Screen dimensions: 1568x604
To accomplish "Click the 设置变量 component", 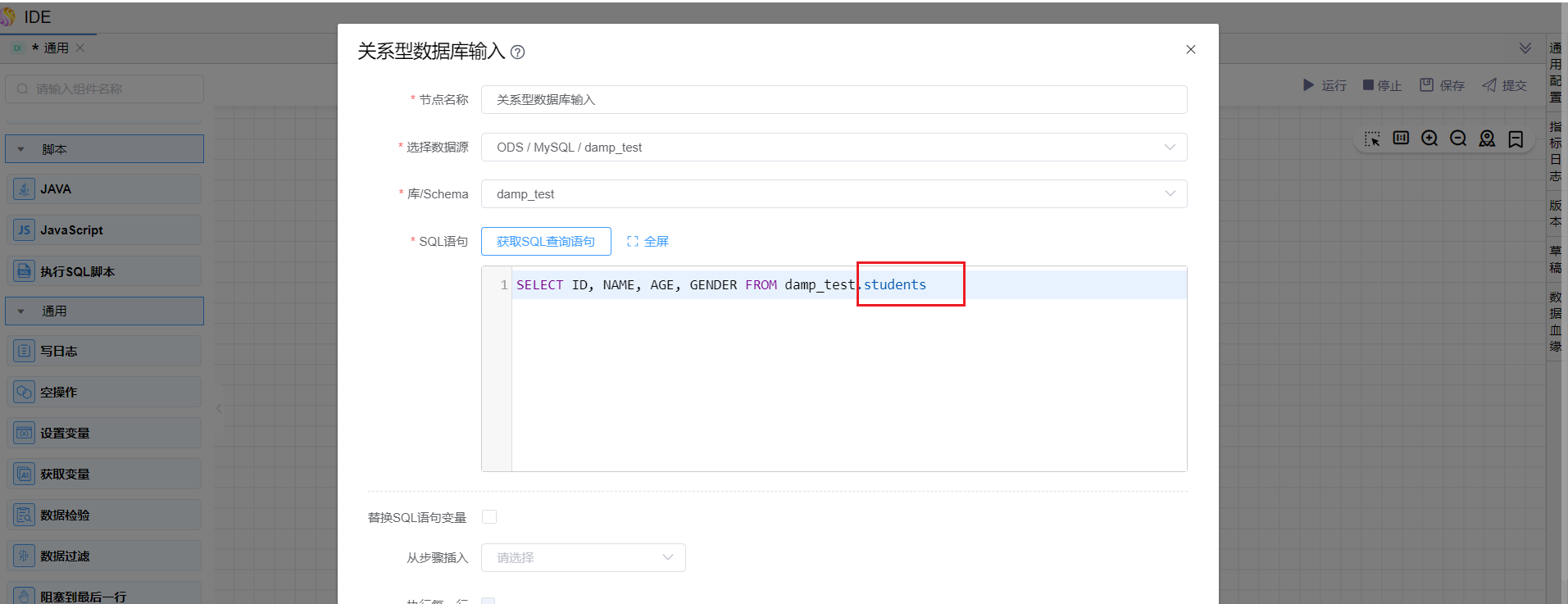I will pos(104,433).
